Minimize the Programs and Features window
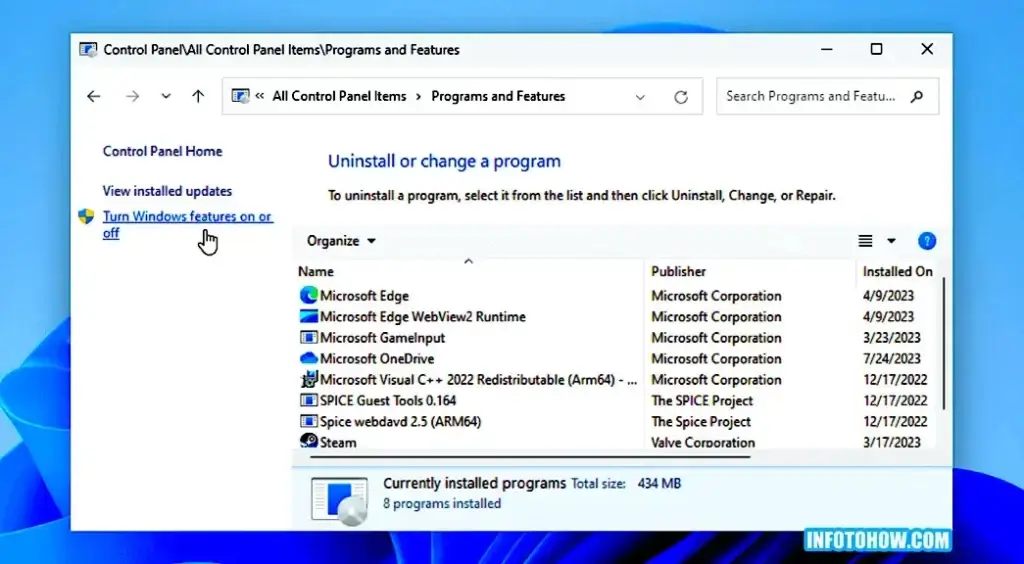 tap(827, 49)
